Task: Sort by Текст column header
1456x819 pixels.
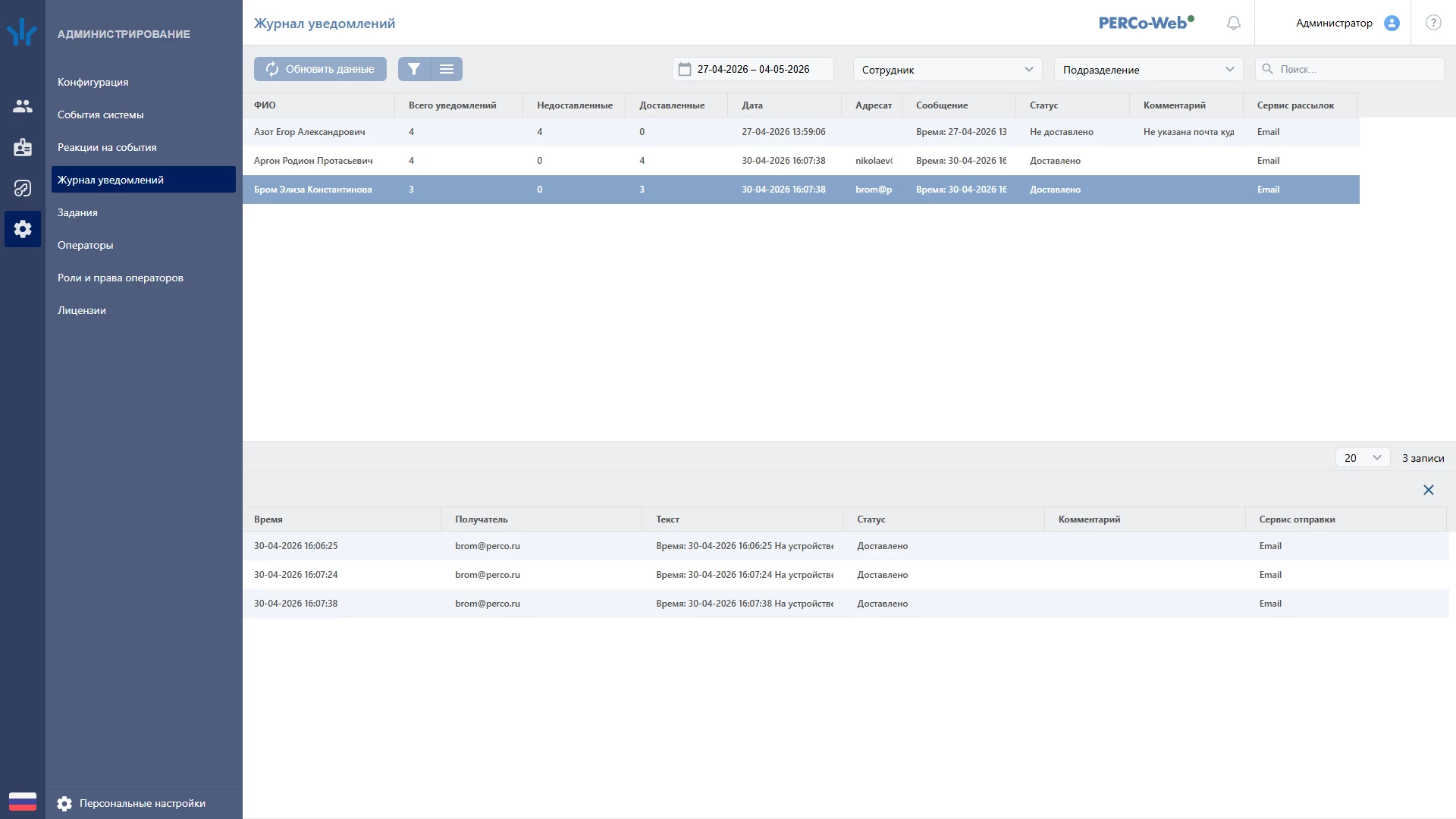Action: pyautogui.click(x=742, y=519)
